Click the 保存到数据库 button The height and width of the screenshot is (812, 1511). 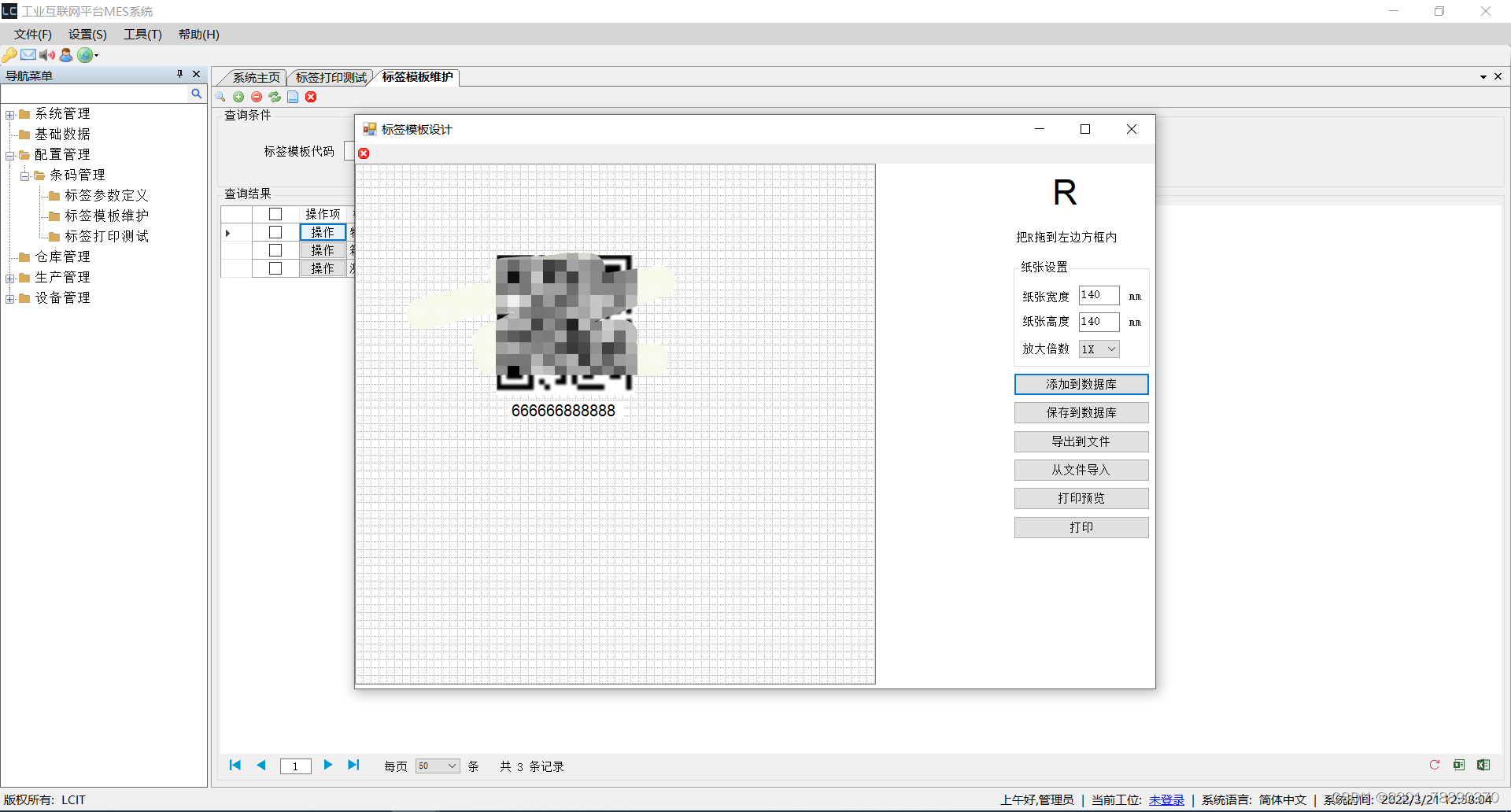tap(1081, 412)
